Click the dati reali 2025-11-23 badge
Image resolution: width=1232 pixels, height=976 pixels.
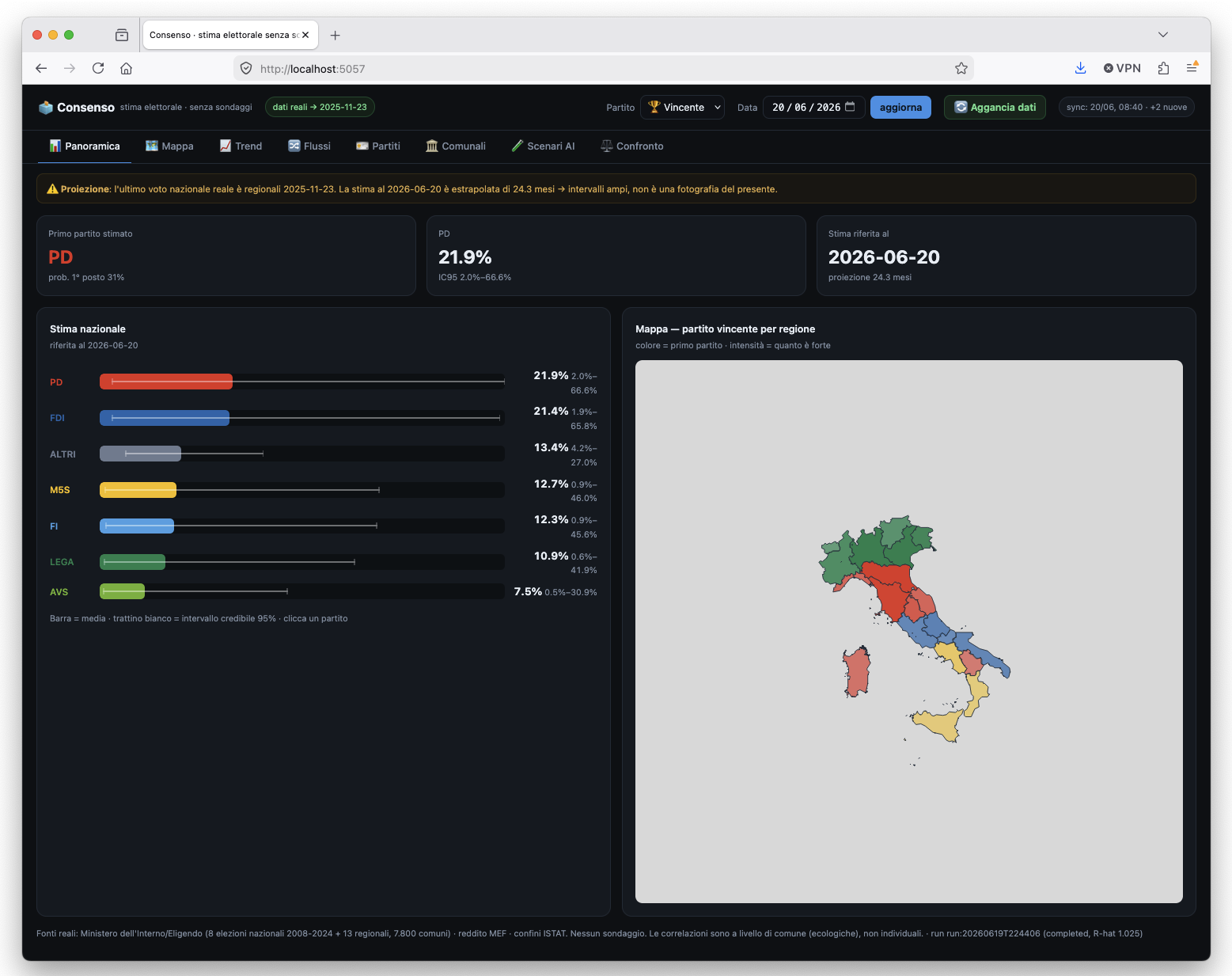click(x=320, y=108)
